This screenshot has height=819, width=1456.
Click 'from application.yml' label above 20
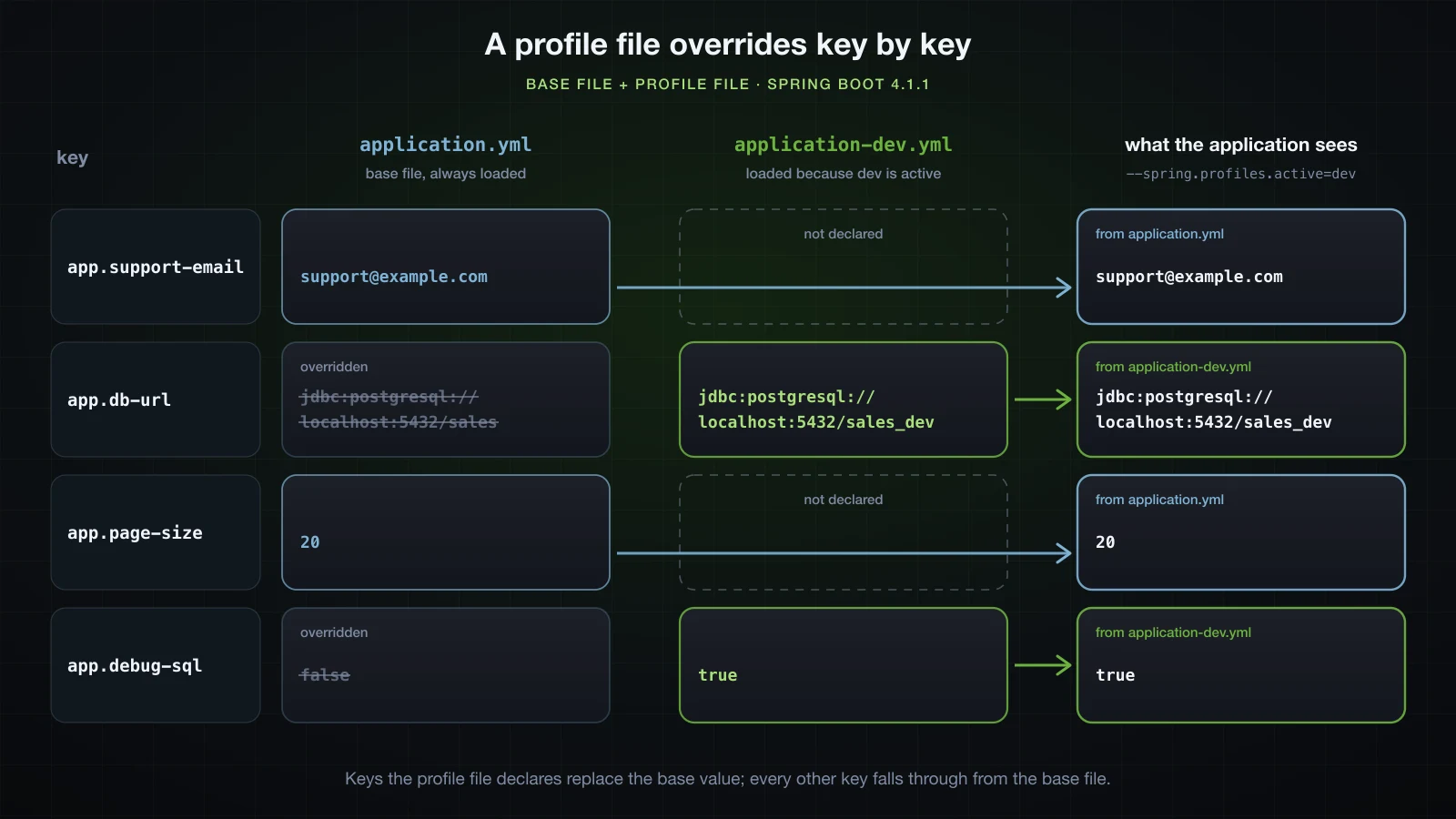point(1159,500)
